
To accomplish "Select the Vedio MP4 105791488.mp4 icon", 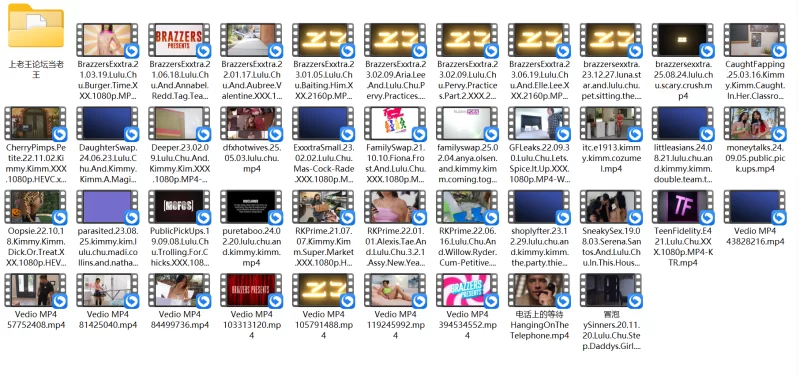I will 323,290.
